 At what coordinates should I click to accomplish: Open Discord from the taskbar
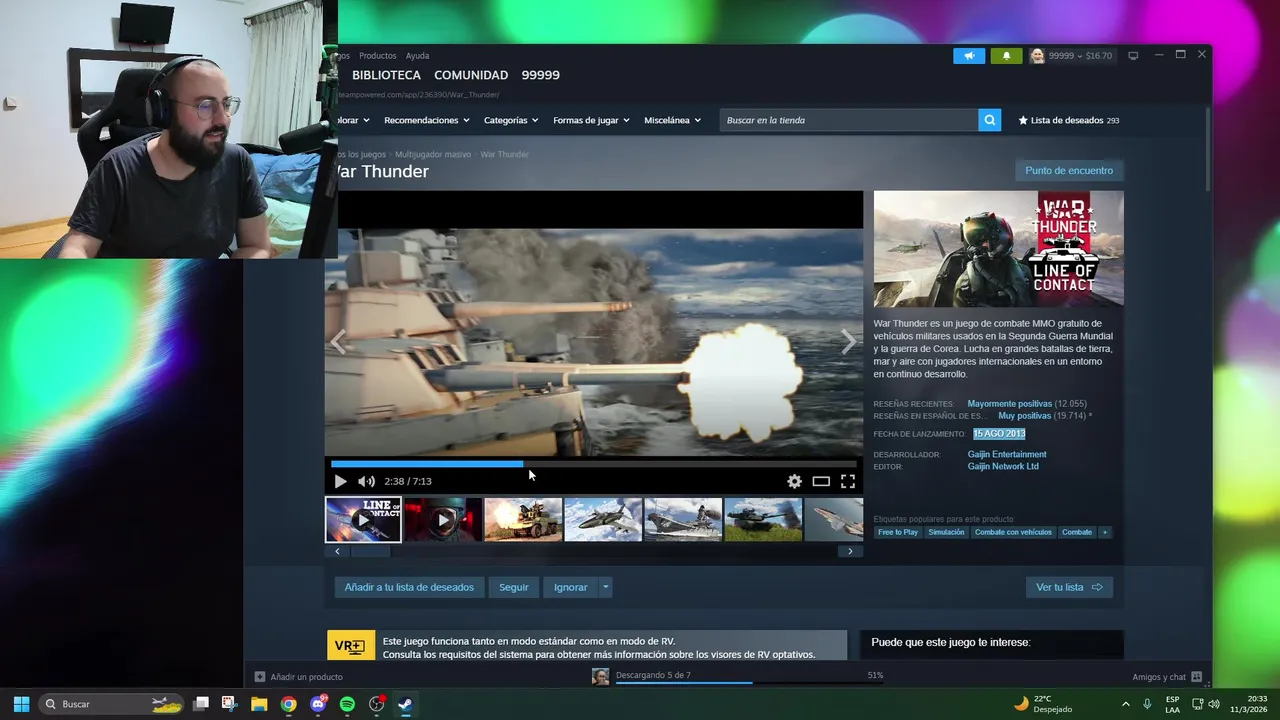click(318, 704)
